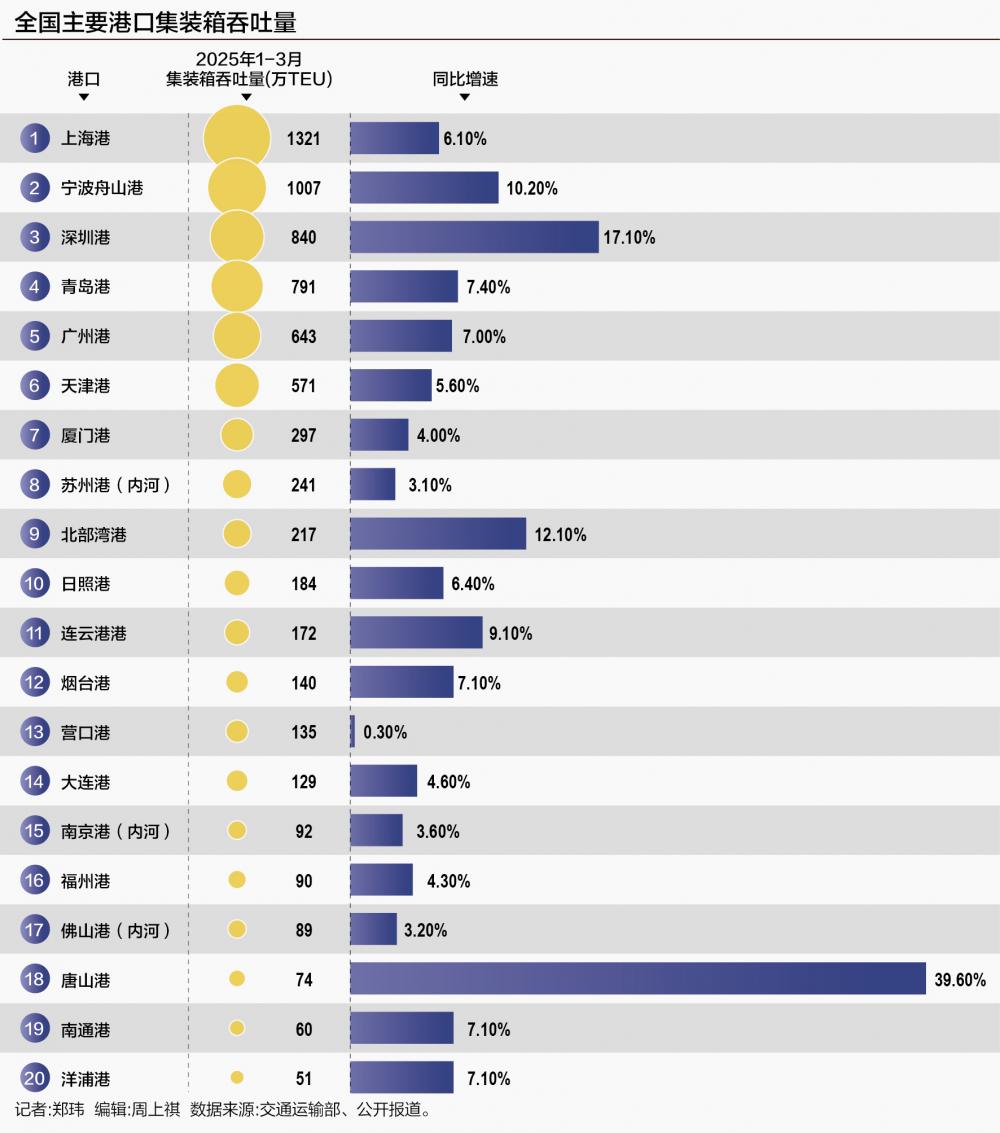1000x1133 pixels.
Task: Click the number 1 rank badge
Action: coord(35,139)
